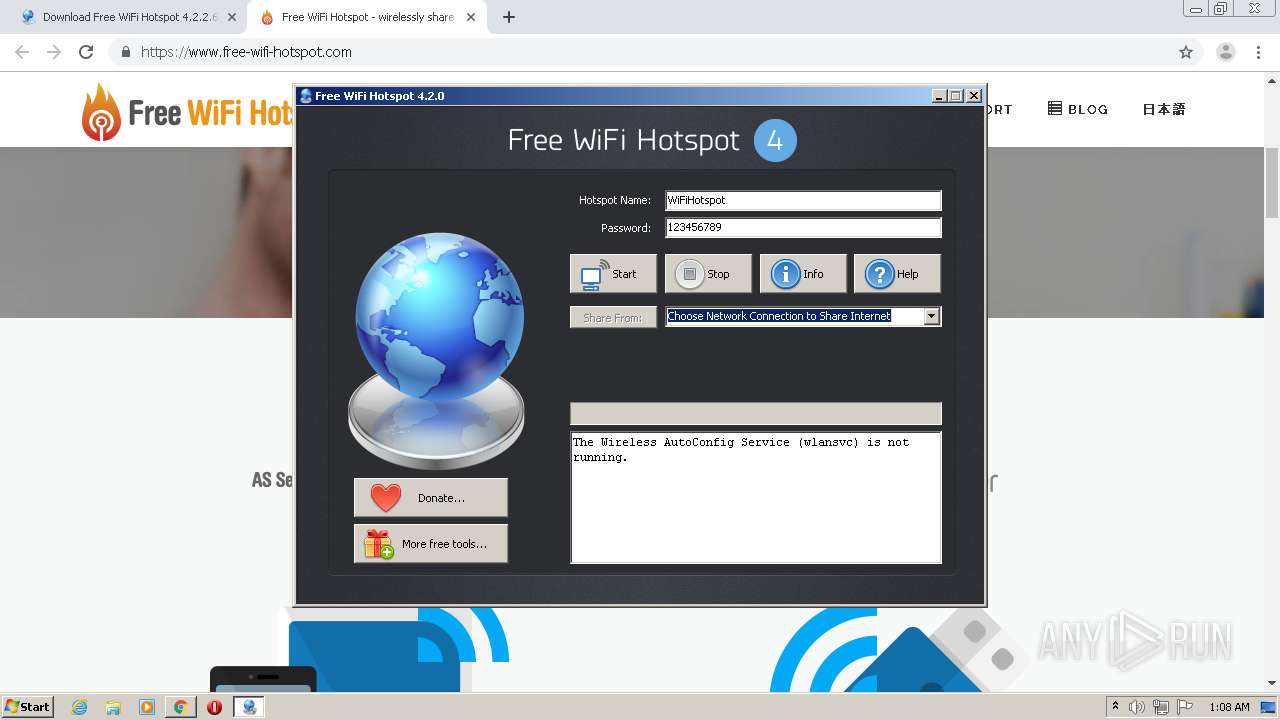Open the Chrome profile icon

click(1225, 52)
